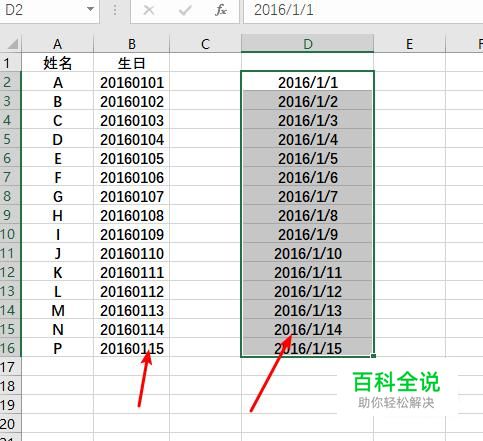Select the date cell 2016/1/4
This screenshot has height=441, width=483.
click(308, 139)
